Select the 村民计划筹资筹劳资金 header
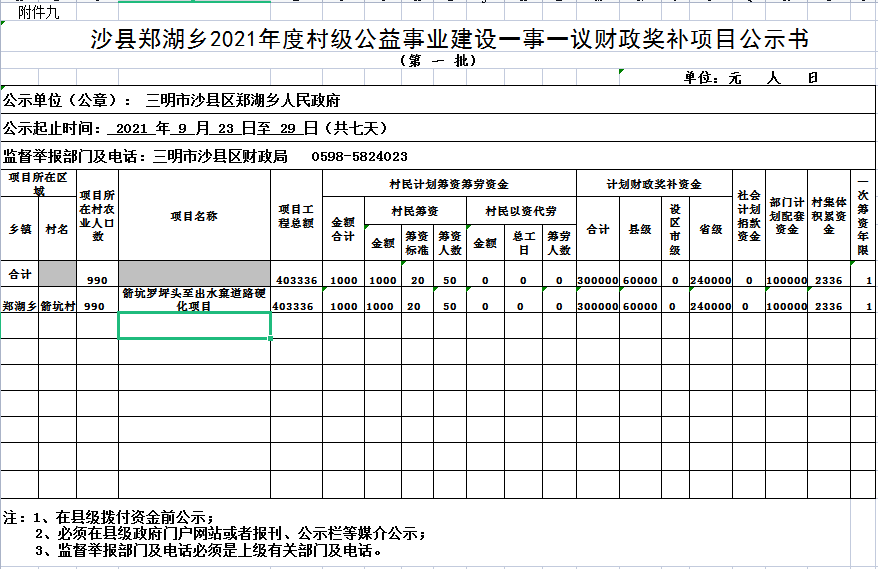This screenshot has height=569, width=878. point(449,184)
